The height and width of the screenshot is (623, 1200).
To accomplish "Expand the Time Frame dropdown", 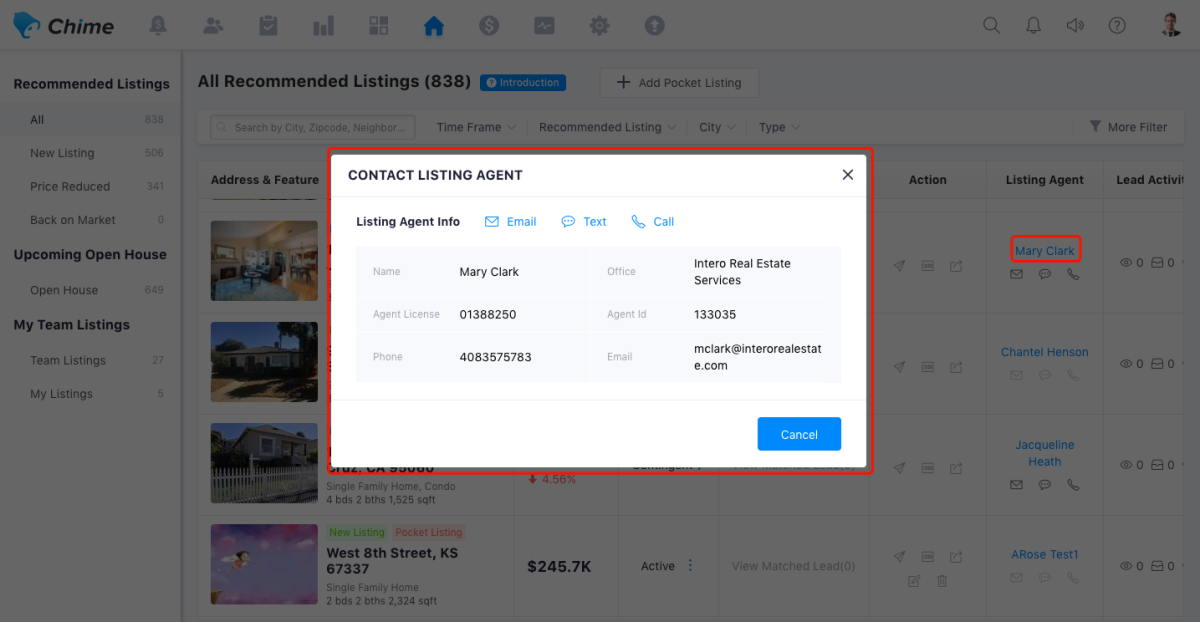I will tap(476, 127).
